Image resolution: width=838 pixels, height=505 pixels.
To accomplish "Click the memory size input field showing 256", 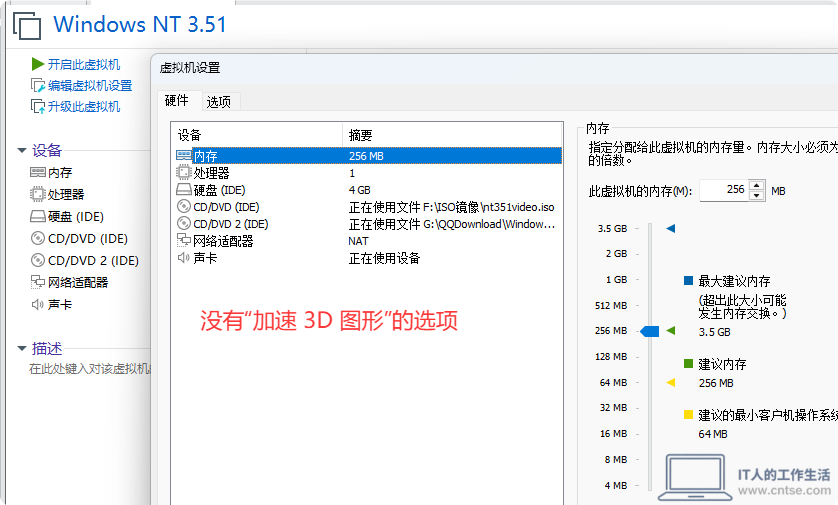I will pos(724,190).
